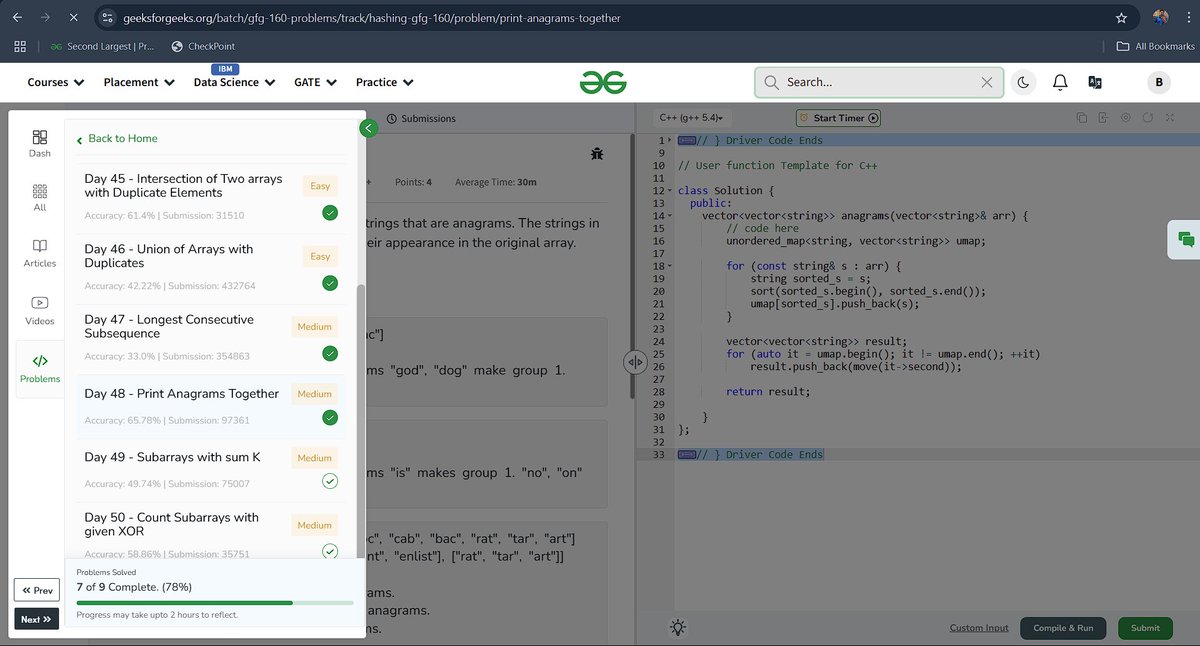The height and width of the screenshot is (646, 1200).
Task: Click the browser address bar URL
Action: [x=371, y=18]
